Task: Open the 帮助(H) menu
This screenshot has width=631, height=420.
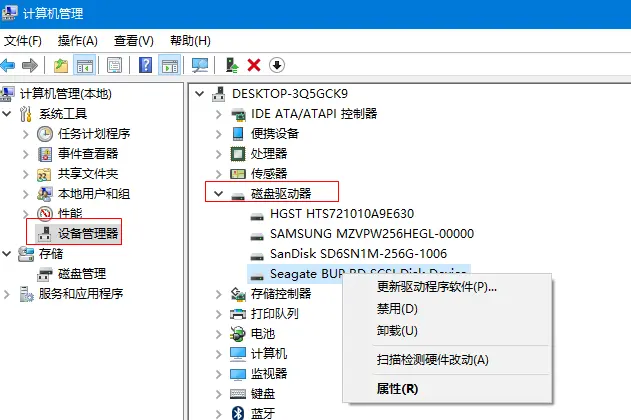Action: coord(190,41)
